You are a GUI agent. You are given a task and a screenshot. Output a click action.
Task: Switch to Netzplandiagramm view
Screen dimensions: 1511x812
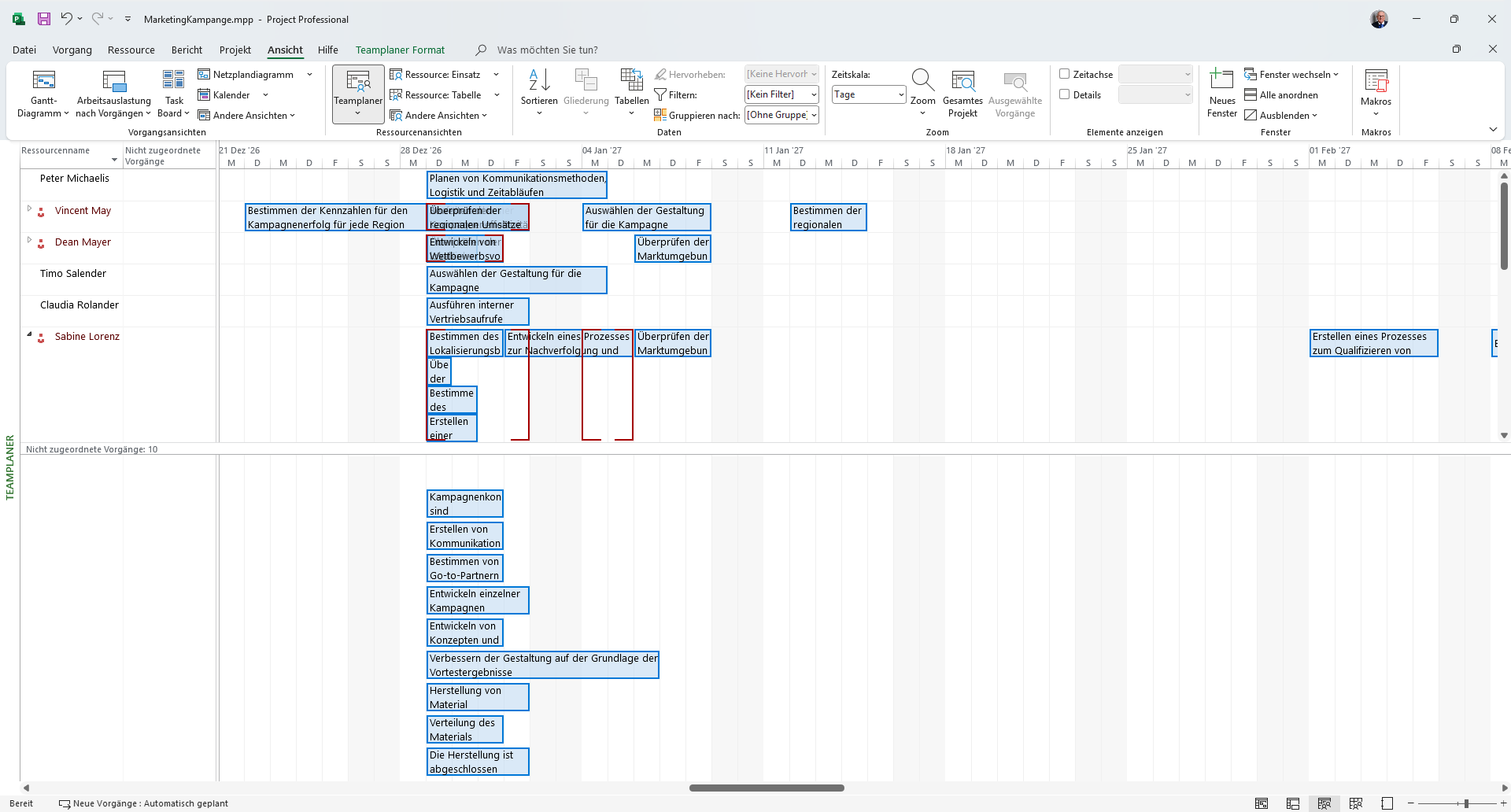(x=246, y=75)
